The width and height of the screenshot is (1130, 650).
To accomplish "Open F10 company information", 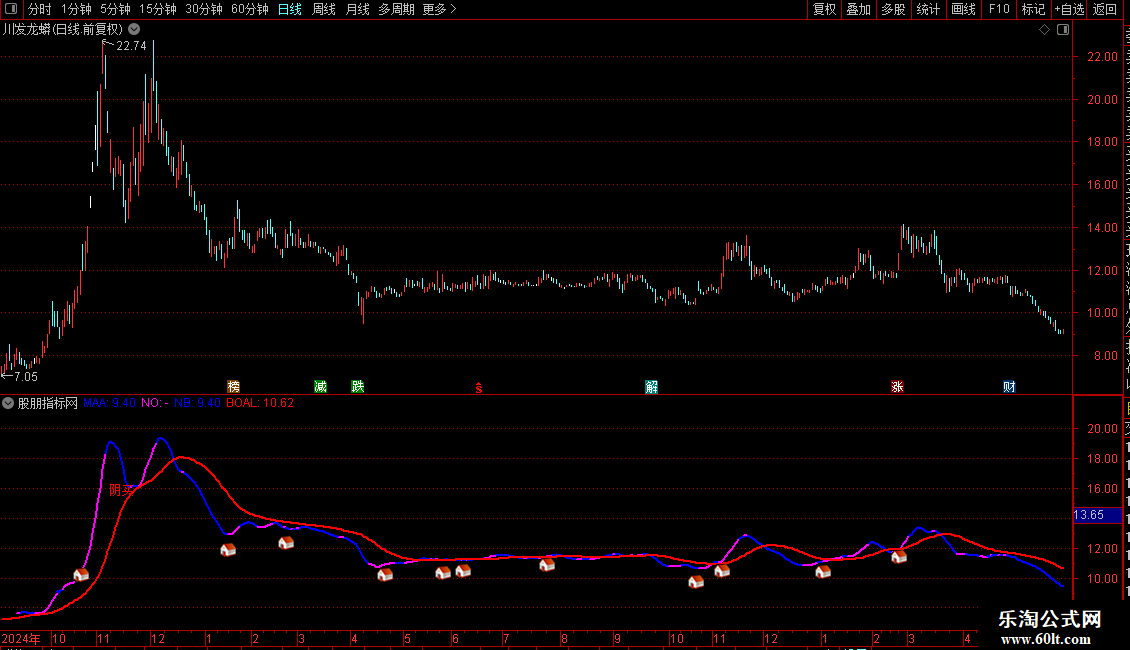I will (x=999, y=9).
